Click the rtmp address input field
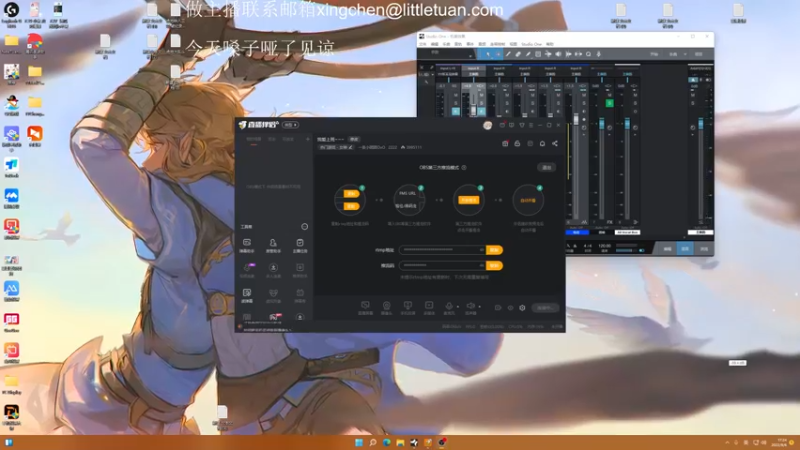800x450 pixels. [442, 250]
